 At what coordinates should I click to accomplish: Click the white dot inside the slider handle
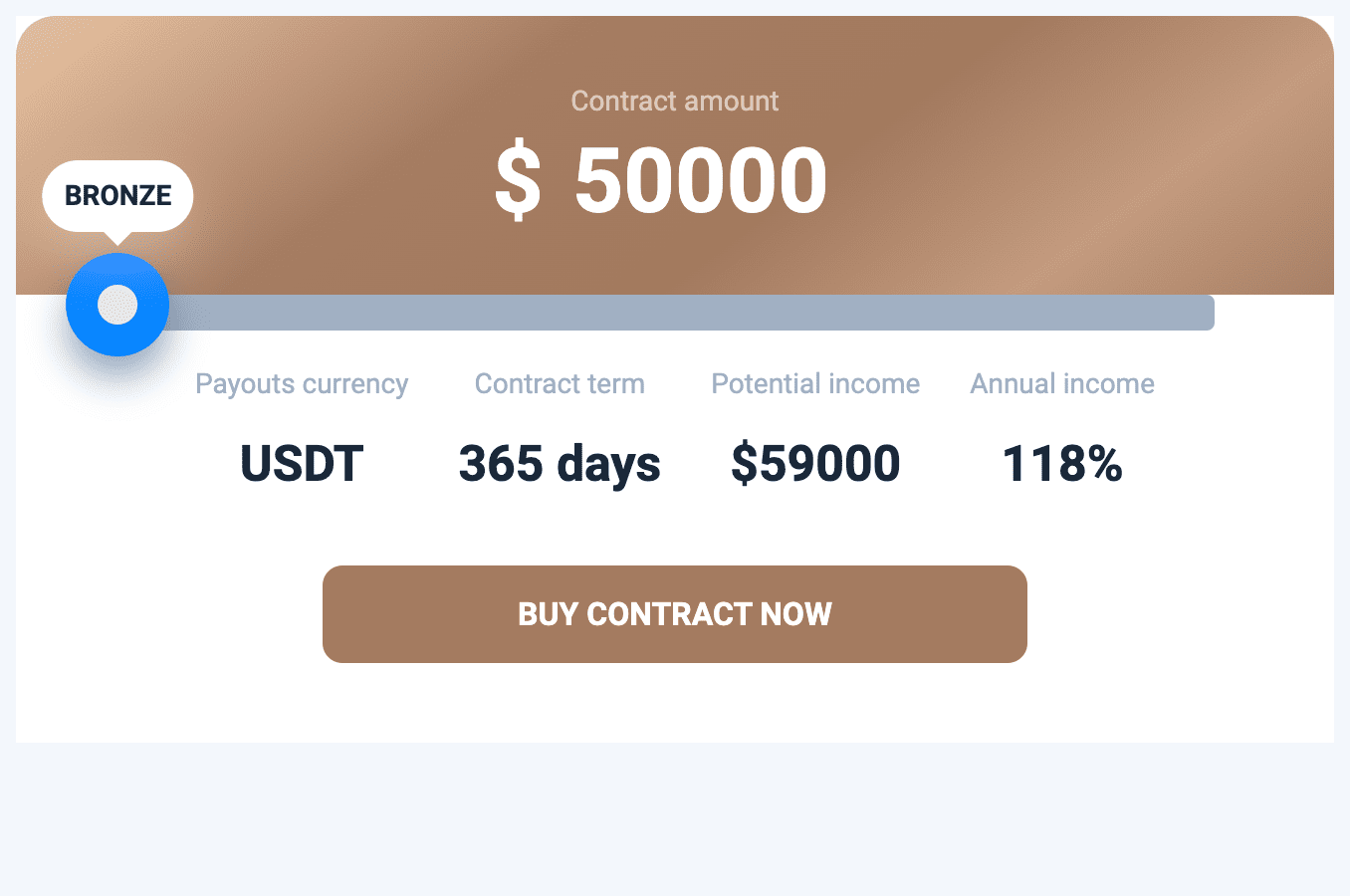117,305
